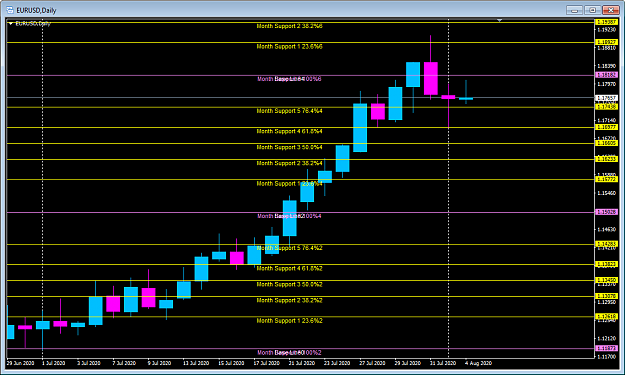Click the yellow 1.12618 price tag
This screenshot has width=625, height=375.
[x=606, y=316]
